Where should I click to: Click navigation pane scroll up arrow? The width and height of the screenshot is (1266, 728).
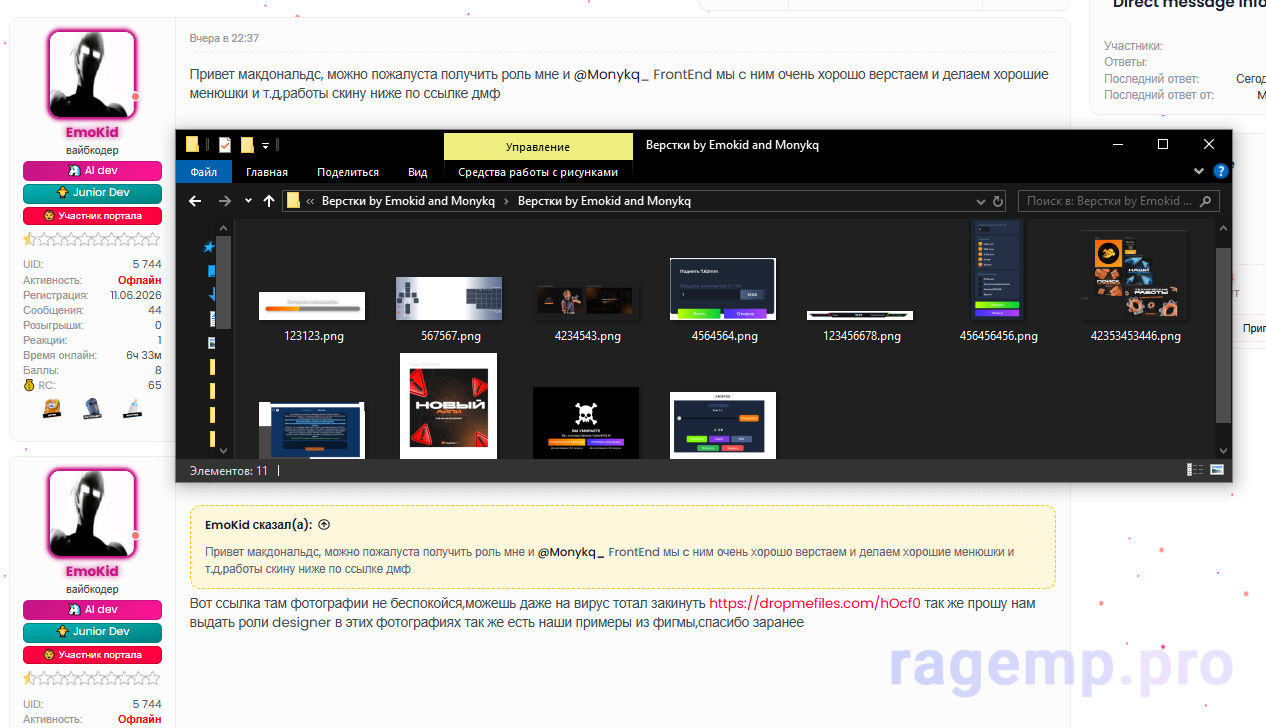(x=223, y=229)
